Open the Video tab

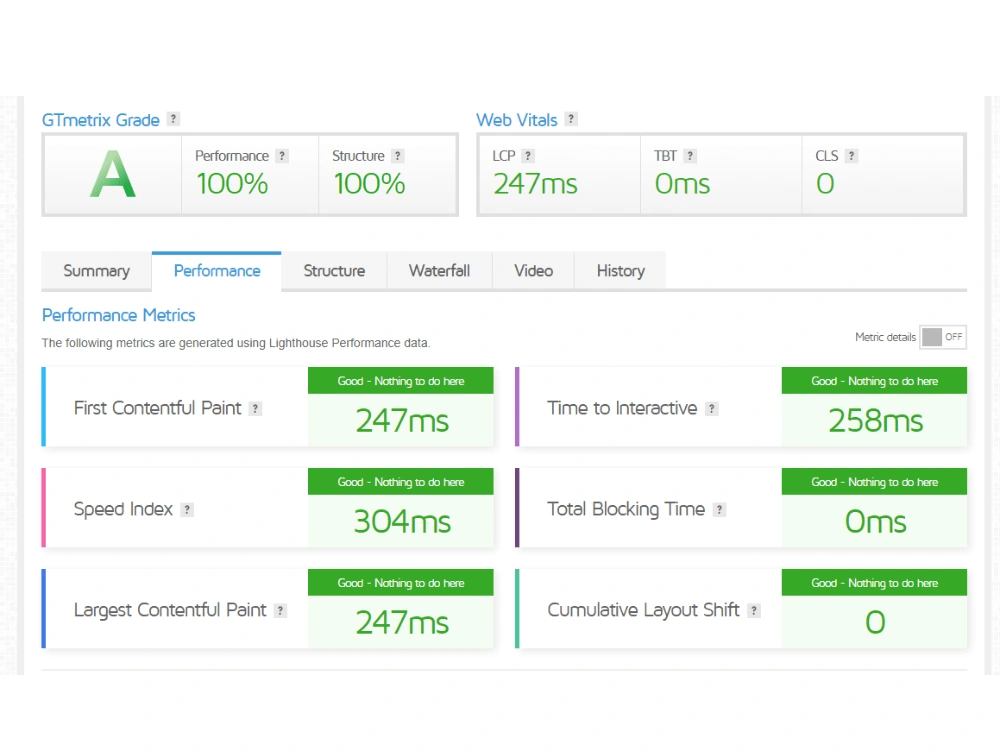coord(533,271)
